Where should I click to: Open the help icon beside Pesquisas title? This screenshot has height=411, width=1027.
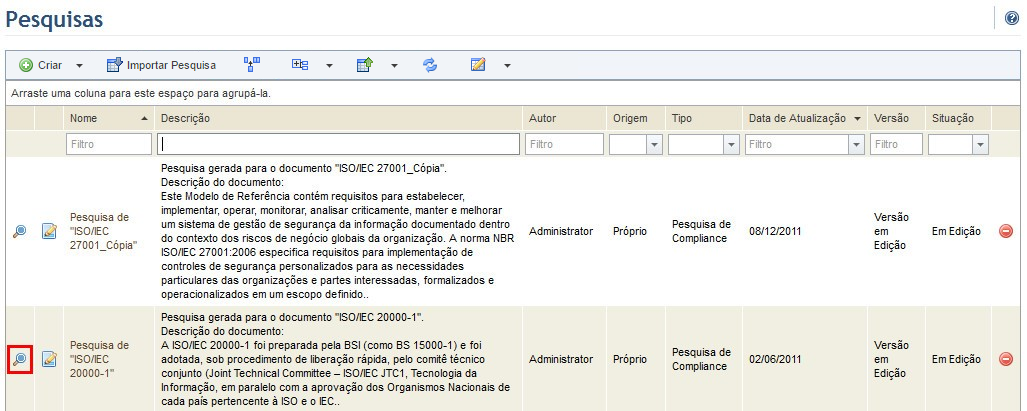(x=1011, y=18)
